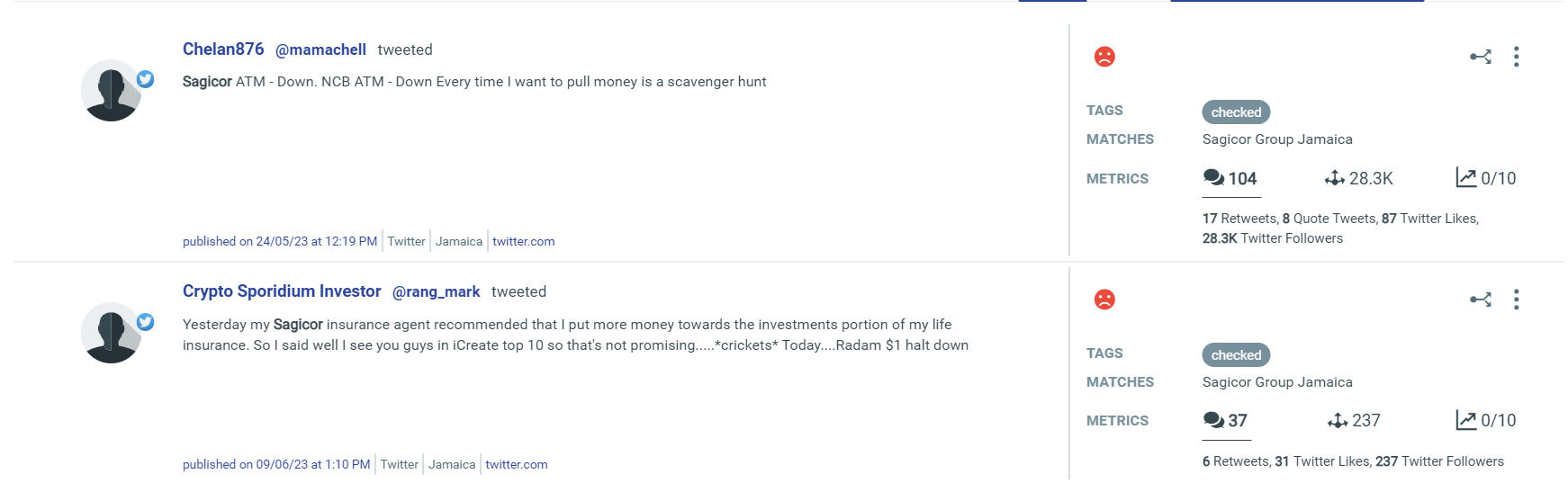This screenshot has height=483, width=1568.
Task: Click the 104 engagement comments metric
Action: (1230, 178)
